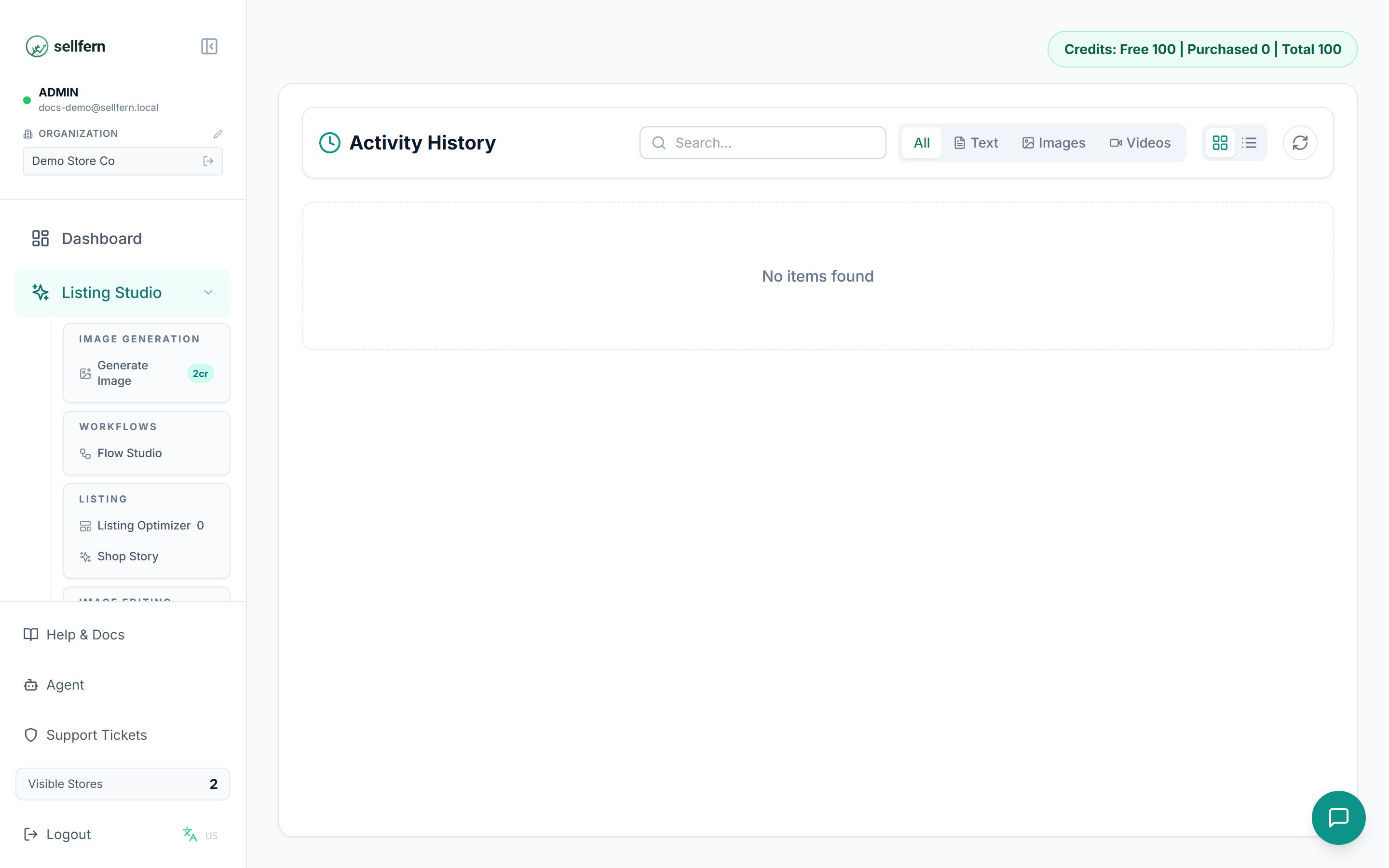Click the Demo Store Co field
Viewport: 1389px width, 868px height.
pos(123,162)
